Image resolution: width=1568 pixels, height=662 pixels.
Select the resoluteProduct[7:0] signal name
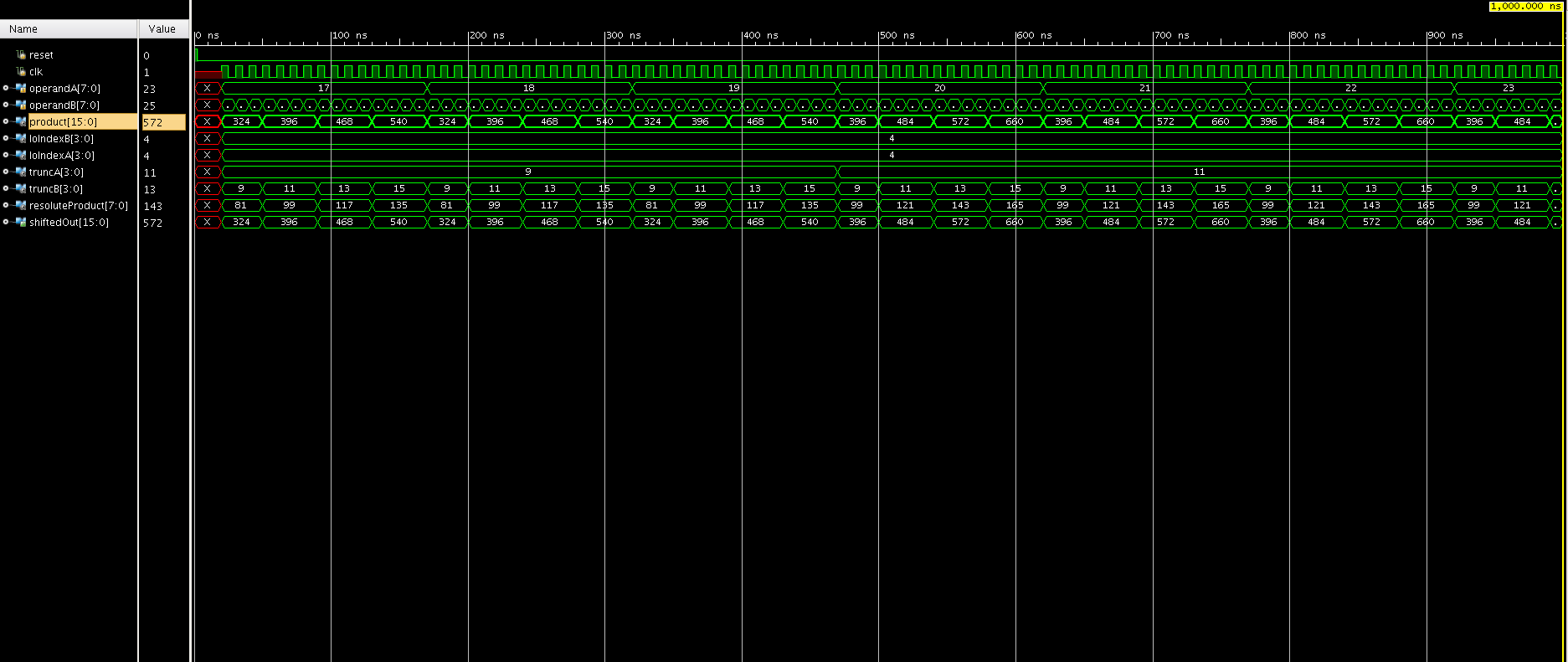[x=79, y=206]
